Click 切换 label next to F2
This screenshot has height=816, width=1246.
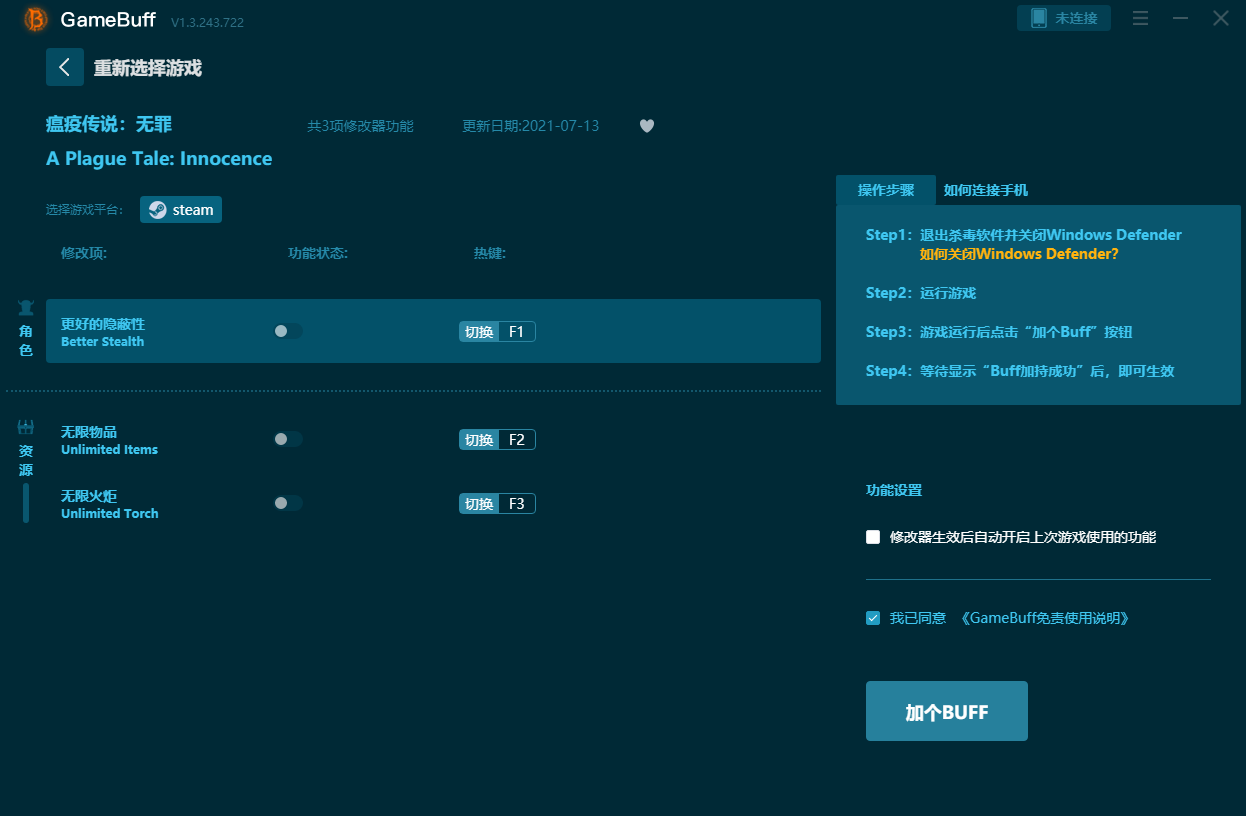coord(479,440)
